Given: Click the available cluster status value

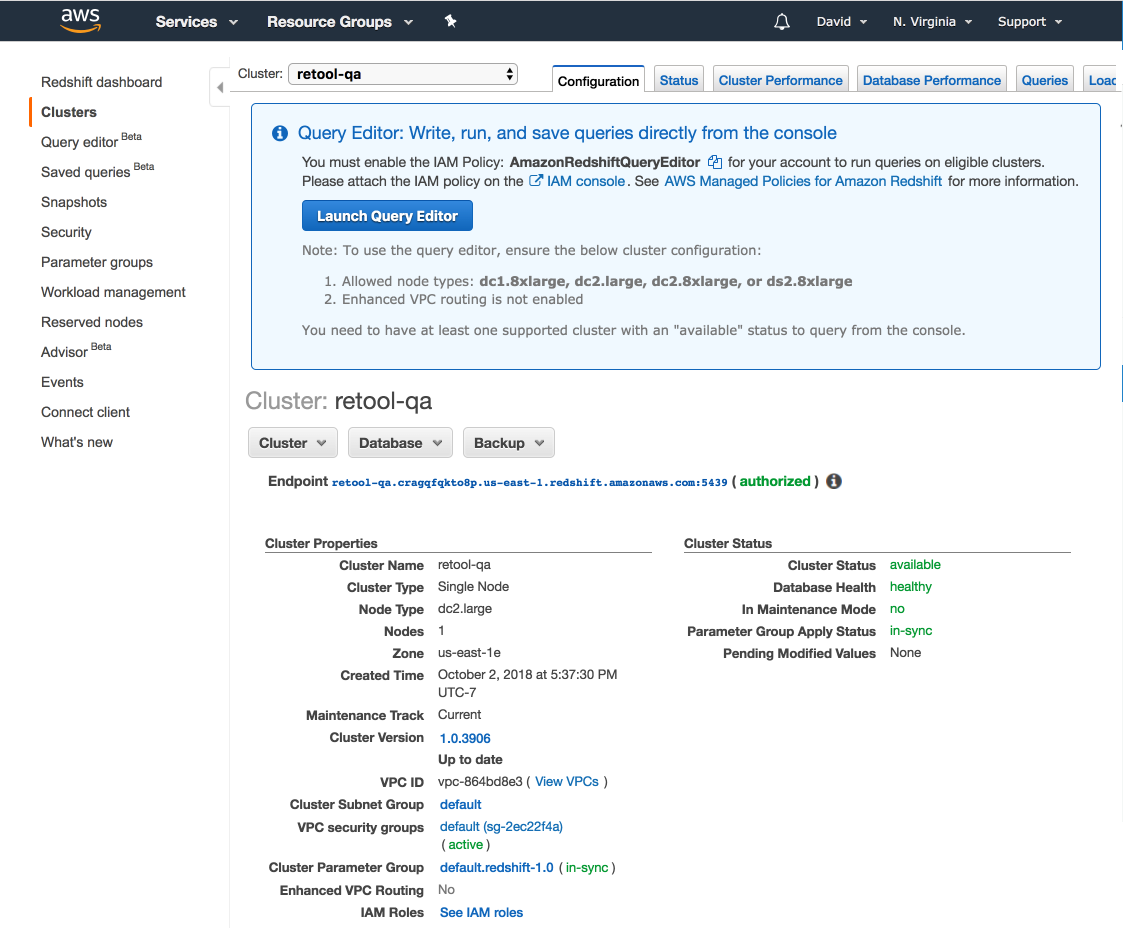Looking at the screenshot, I should (x=915, y=565).
